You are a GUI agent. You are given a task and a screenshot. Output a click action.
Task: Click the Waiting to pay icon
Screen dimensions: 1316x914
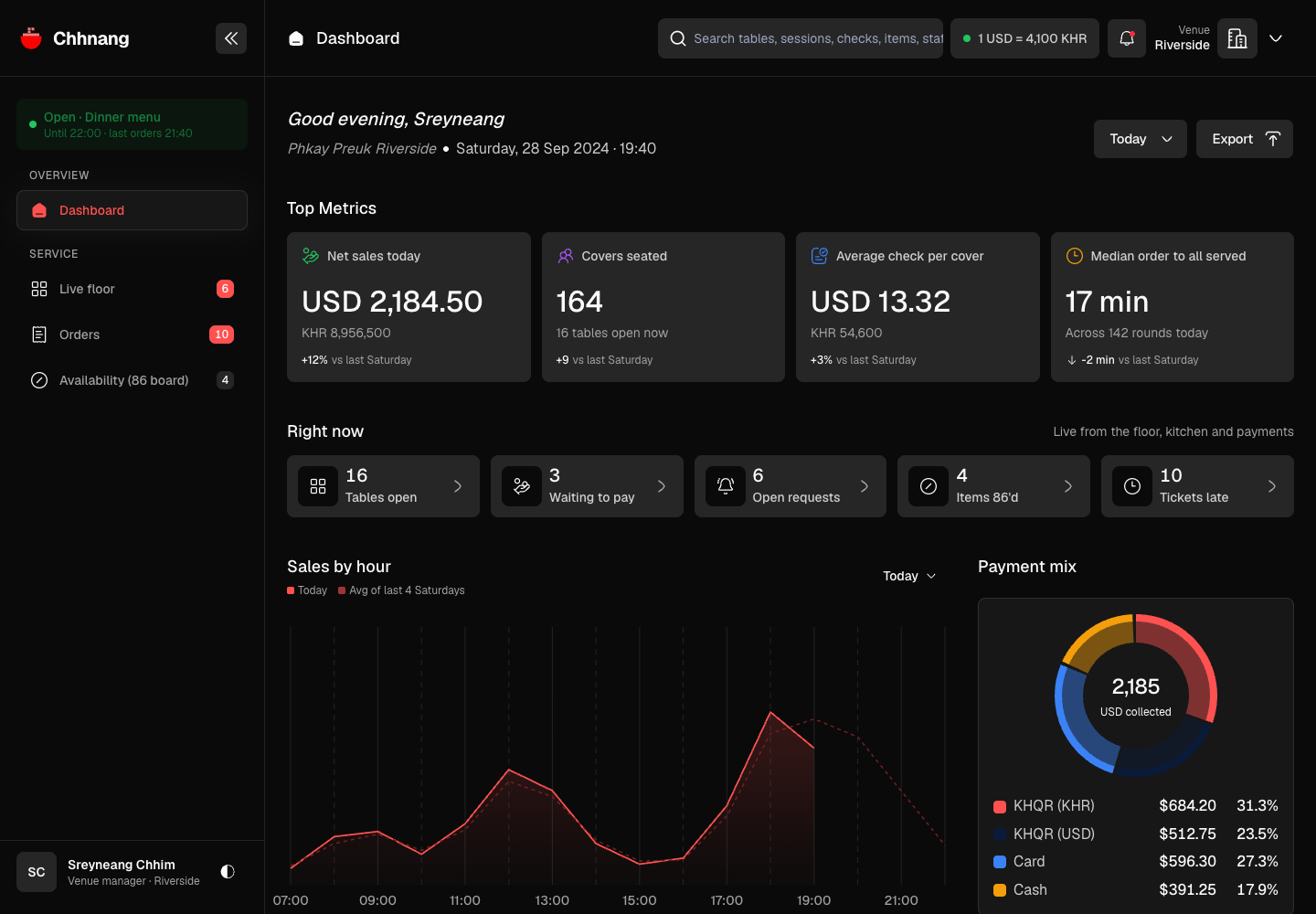coord(522,486)
